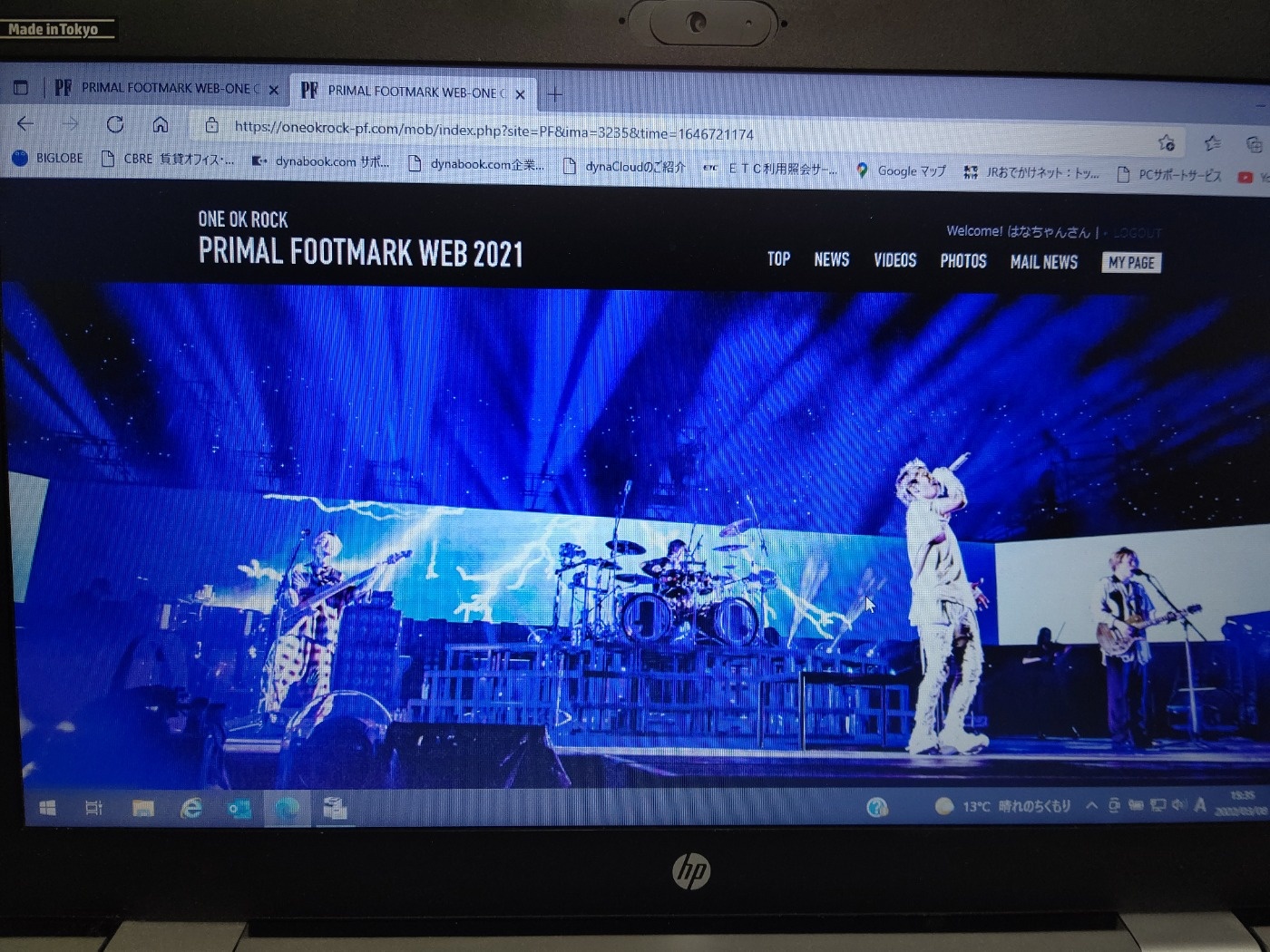The image size is (1270, 952).
Task: Open the YouTube bookmark icon
Action: coord(1246,178)
